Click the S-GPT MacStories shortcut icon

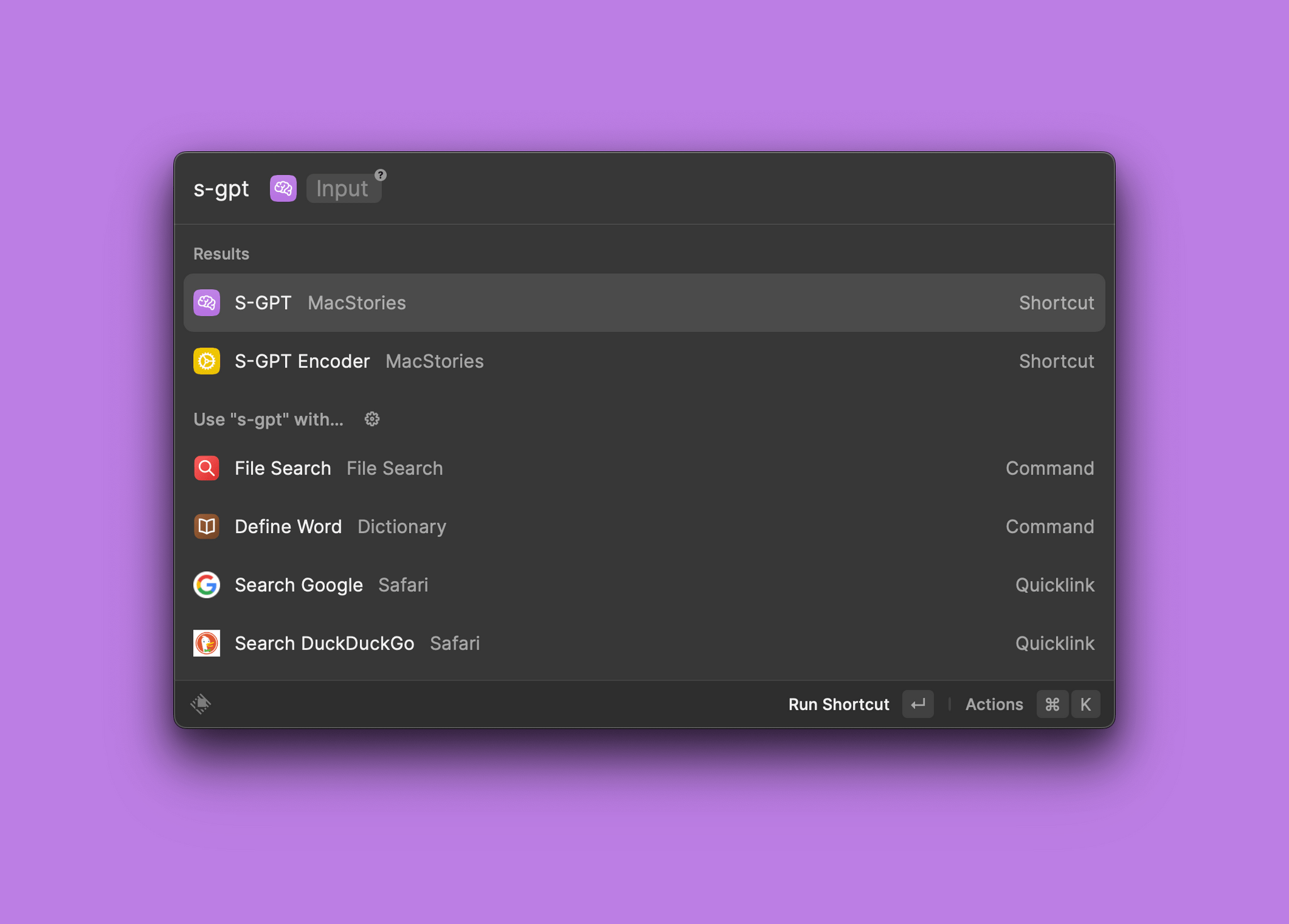[207, 302]
